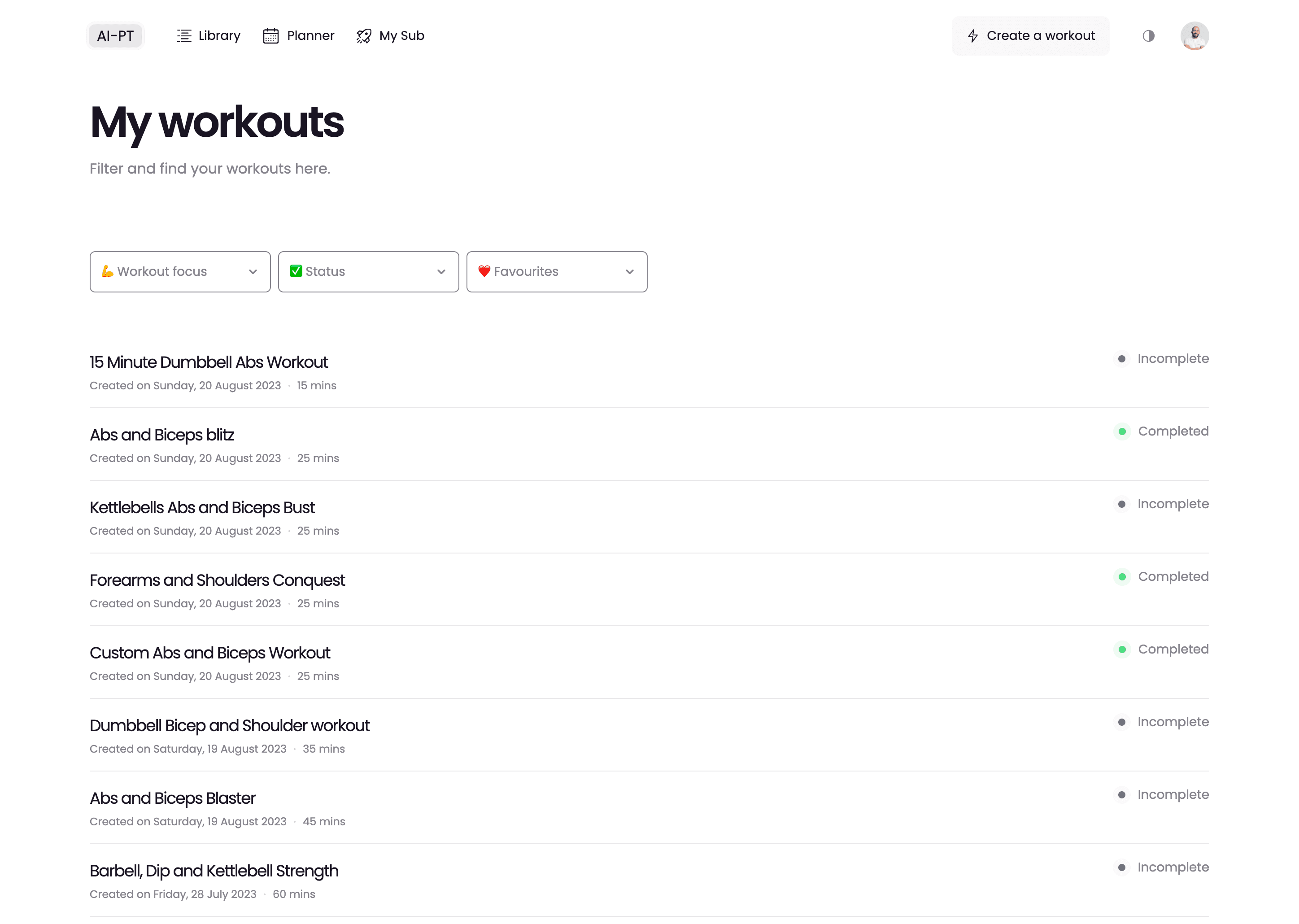Open the user profile avatar

pyautogui.click(x=1195, y=35)
